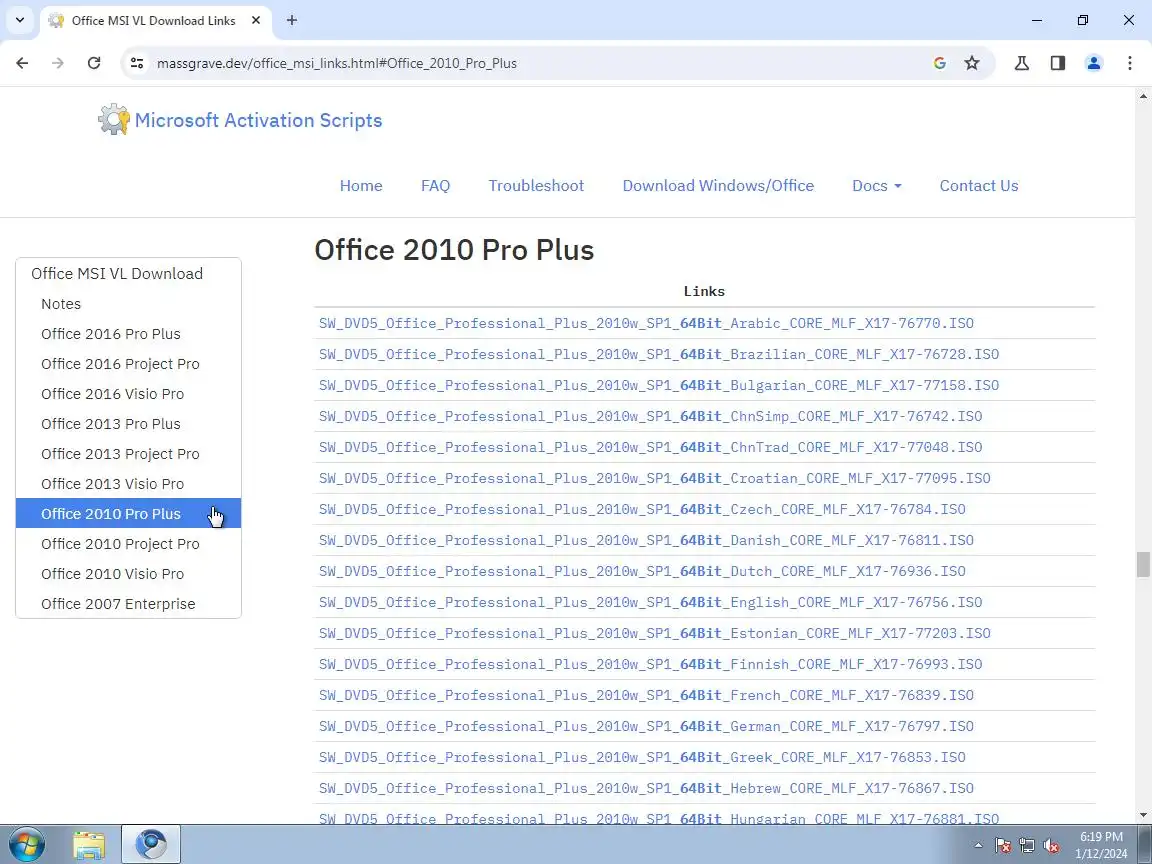This screenshot has width=1152, height=864.
Task: Download the 64Bit Greek ISO link
Action: [642, 757]
